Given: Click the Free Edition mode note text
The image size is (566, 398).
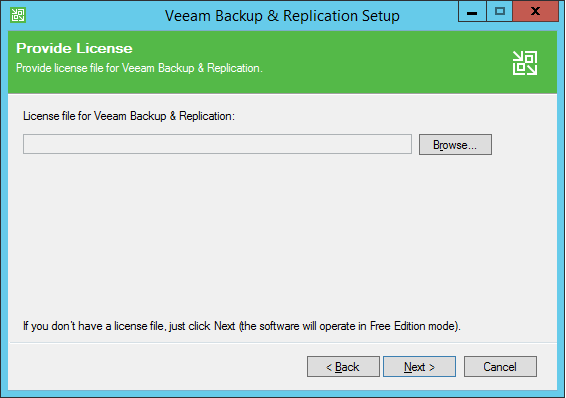Looking at the screenshot, I should coord(242,326).
